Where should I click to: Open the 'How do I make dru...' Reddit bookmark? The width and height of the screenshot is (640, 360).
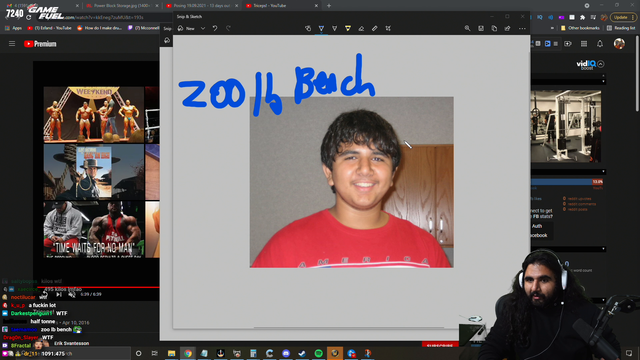100,28
